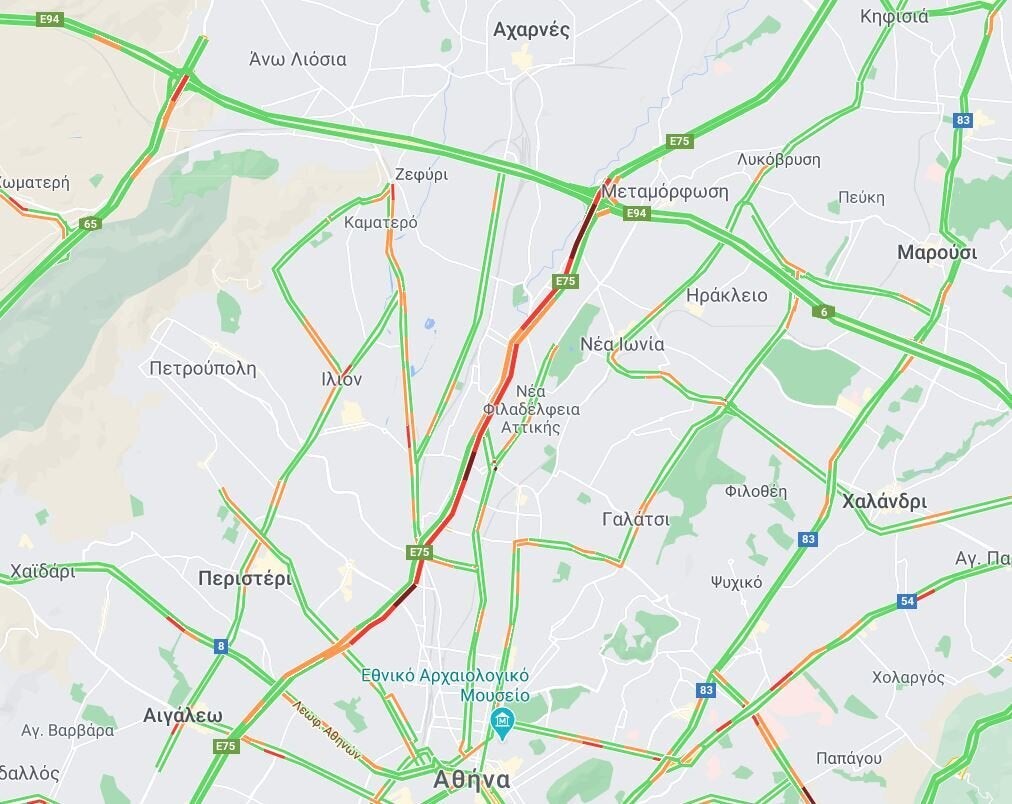The width and height of the screenshot is (1012, 804).
Task: Select the route 65 road shield
Action: [x=90, y=224]
